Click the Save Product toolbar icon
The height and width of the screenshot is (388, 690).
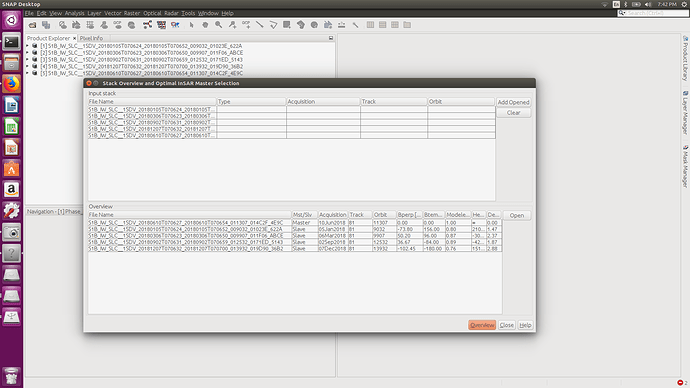coord(46,25)
